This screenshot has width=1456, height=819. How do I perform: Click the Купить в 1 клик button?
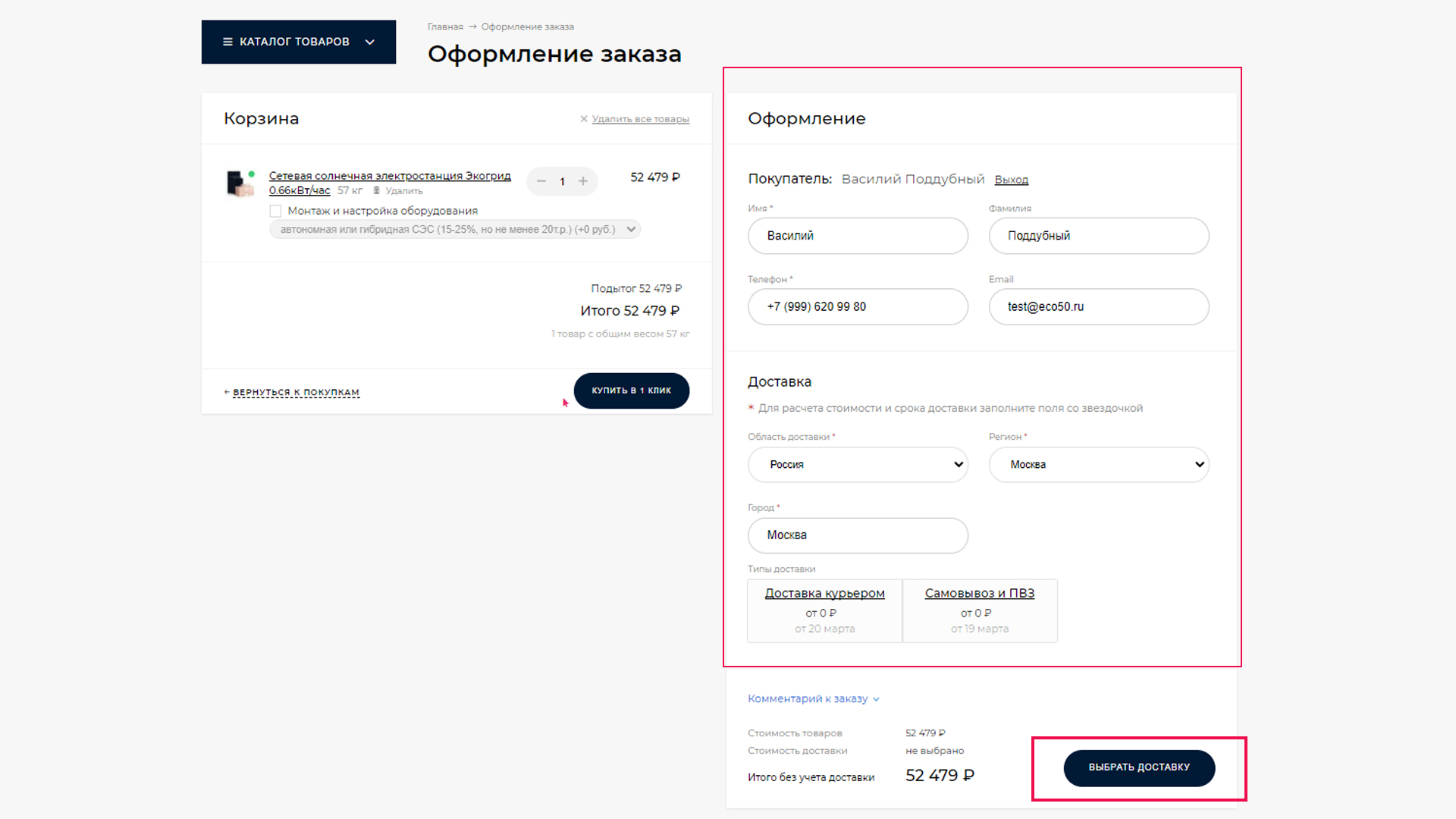(631, 391)
